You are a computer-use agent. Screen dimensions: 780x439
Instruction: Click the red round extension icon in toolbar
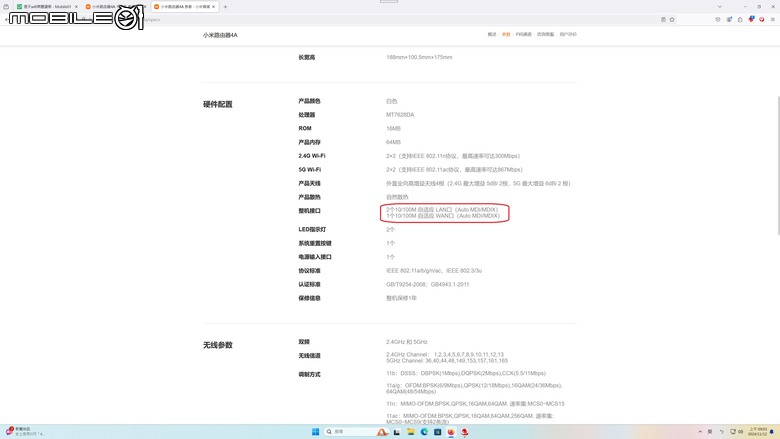[x=762, y=19]
